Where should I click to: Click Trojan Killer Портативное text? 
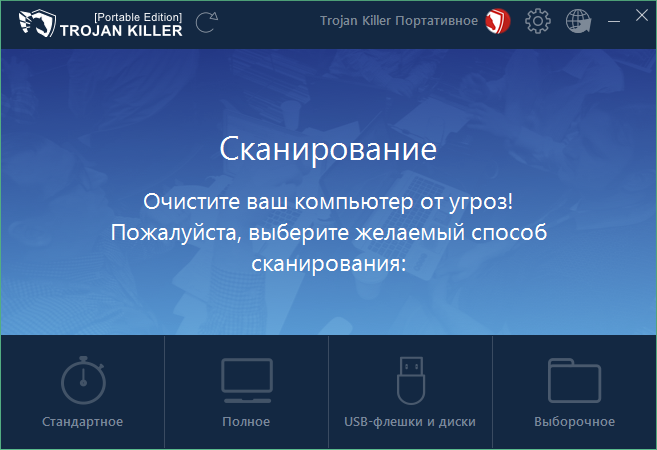point(399,21)
